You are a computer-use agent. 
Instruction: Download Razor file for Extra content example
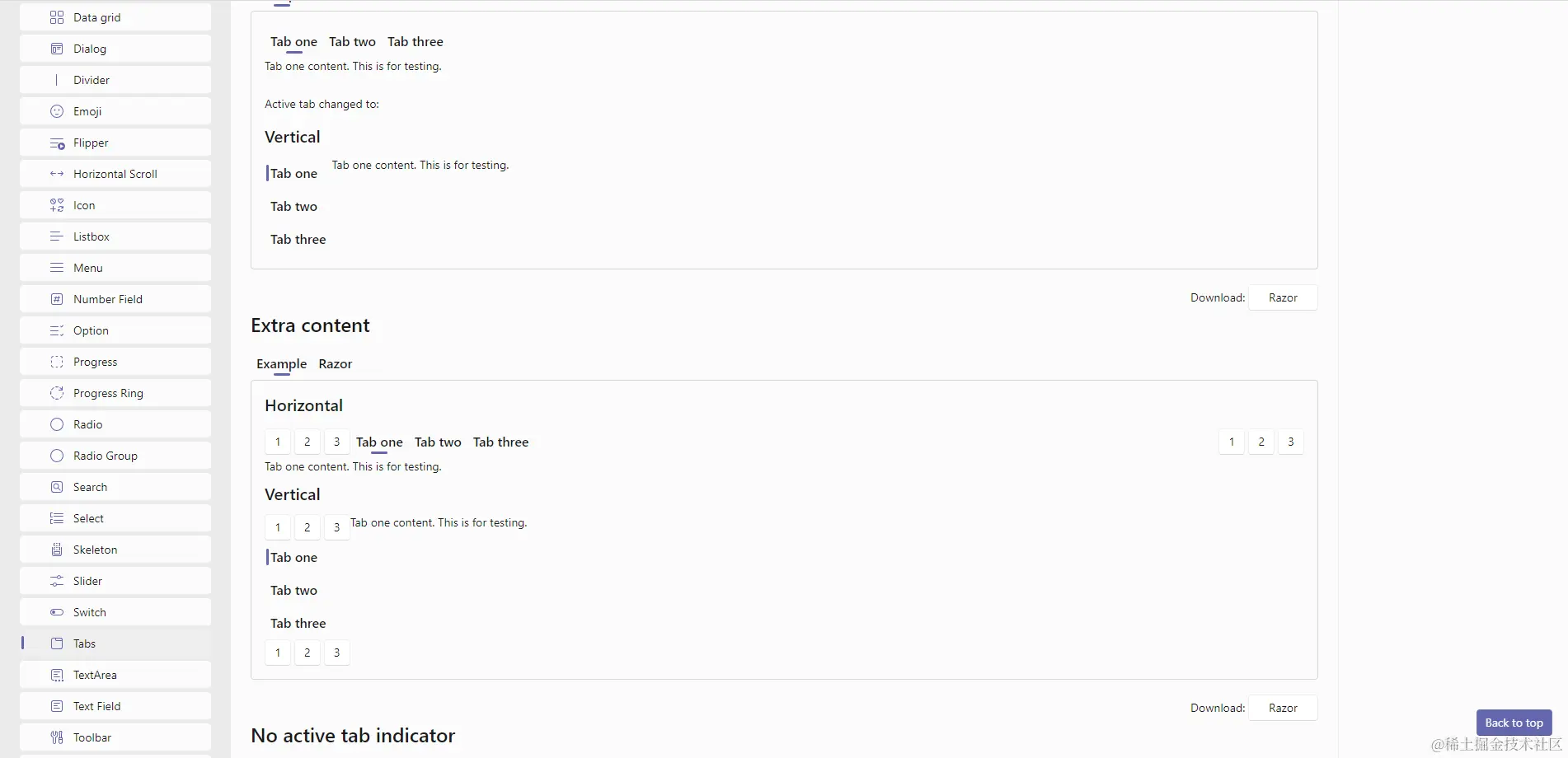[x=1283, y=708]
